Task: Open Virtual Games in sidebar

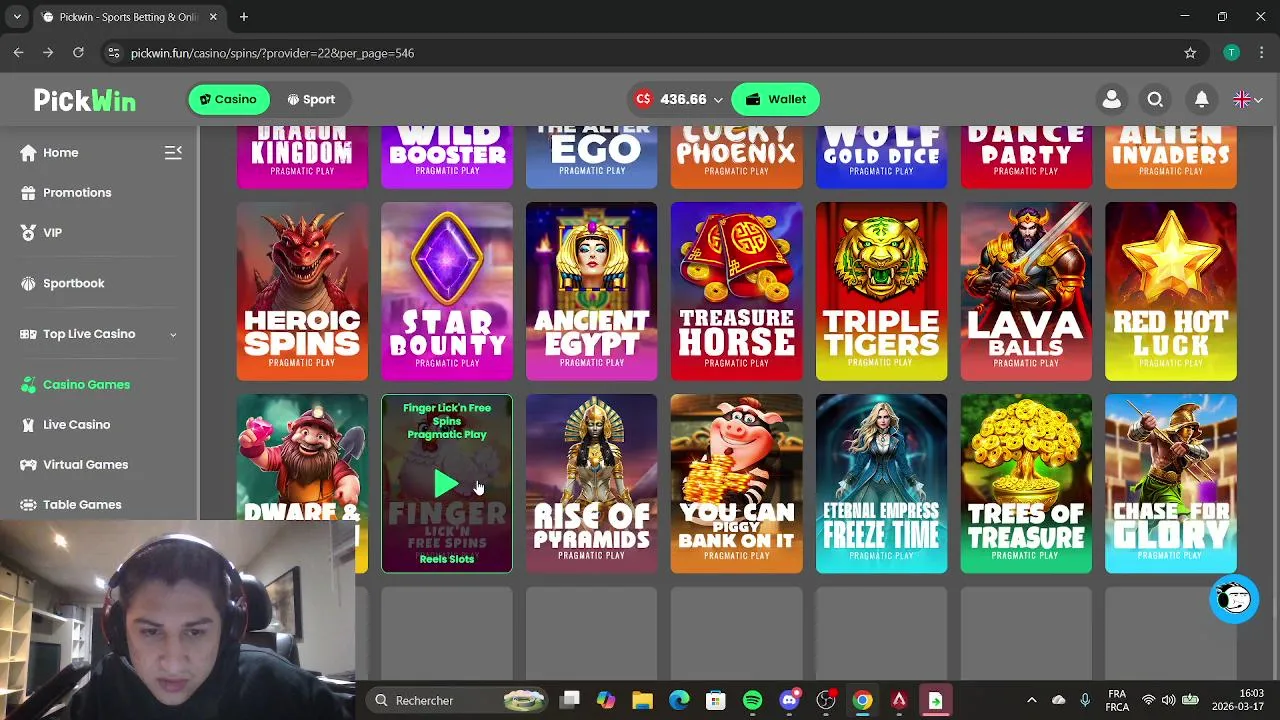Action: coord(85,464)
